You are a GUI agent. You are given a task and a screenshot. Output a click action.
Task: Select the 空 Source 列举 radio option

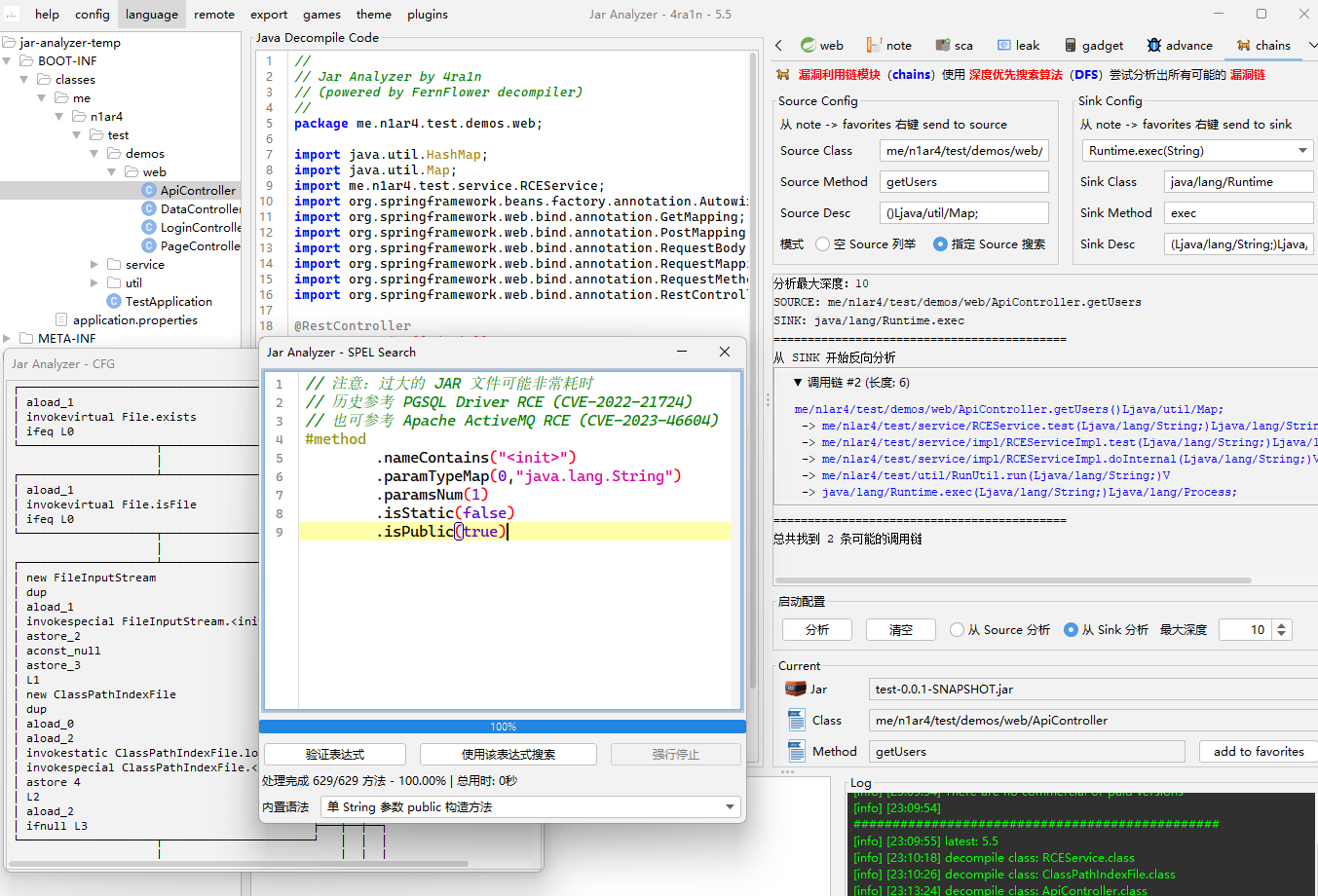tap(823, 244)
